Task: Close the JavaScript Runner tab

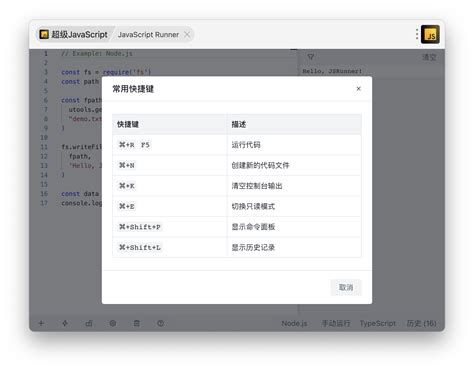Action: click(187, 34)
